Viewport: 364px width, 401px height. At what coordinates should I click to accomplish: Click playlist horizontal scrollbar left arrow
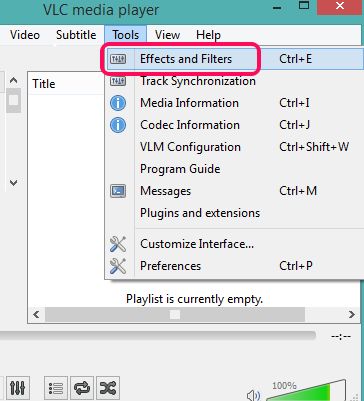[36, 314]
